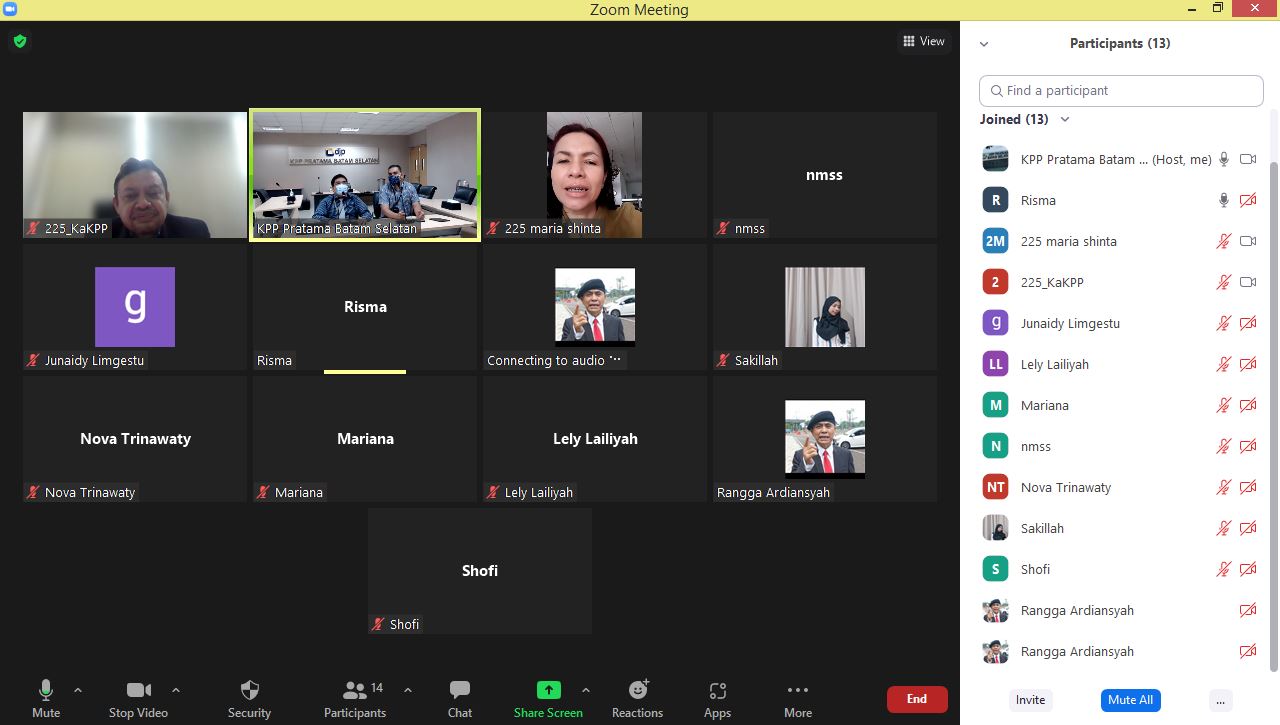Expand audio options arrow next to Mute

[78, 690]
